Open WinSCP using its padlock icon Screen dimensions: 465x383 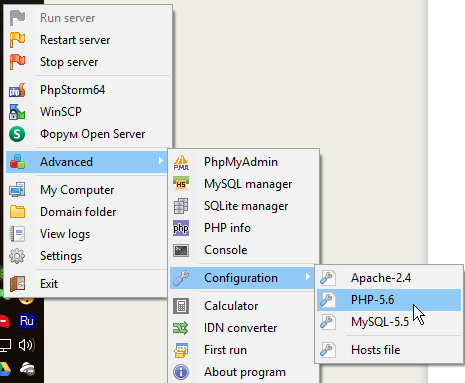[x=17, y=112]
